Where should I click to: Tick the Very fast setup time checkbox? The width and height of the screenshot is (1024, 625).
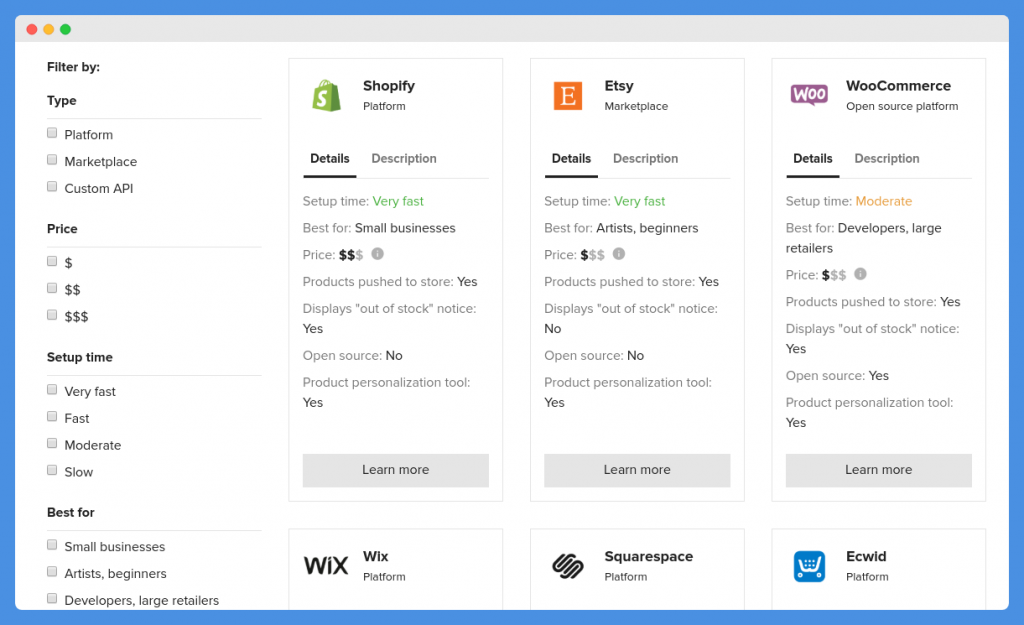pyautogui.click(x=52, y=390)
